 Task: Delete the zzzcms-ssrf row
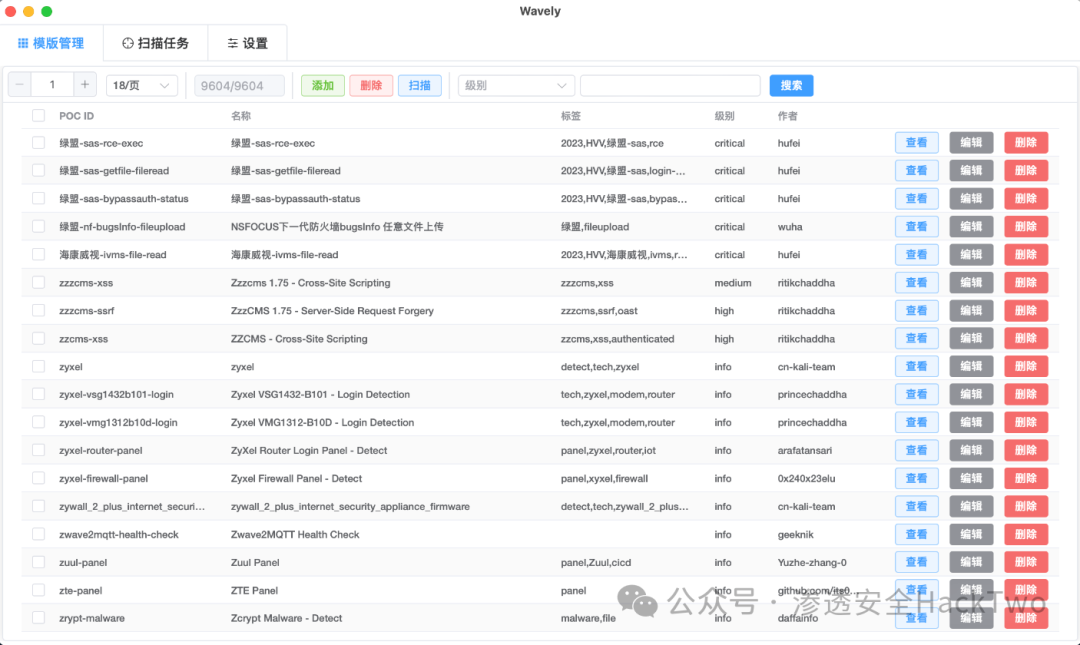point(1026,310)
